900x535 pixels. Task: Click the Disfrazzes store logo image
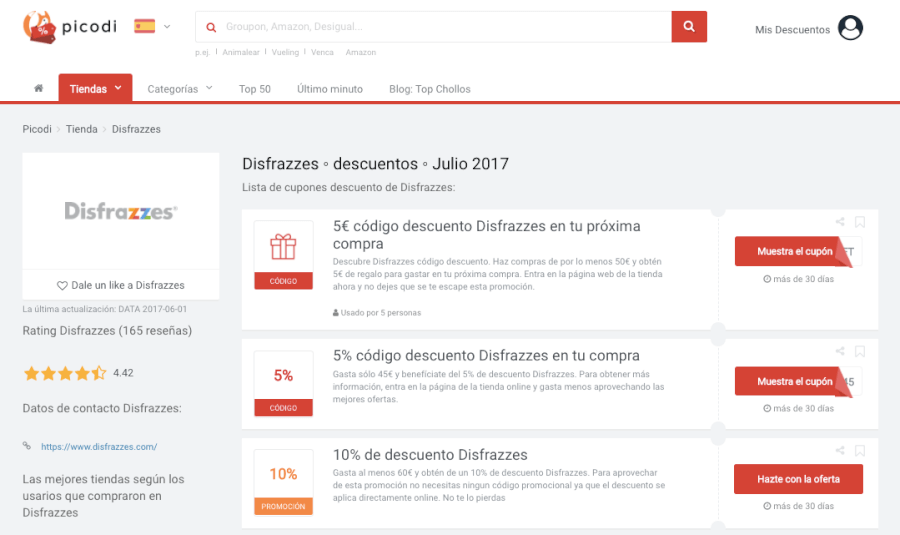pyautogui.click(x=121, y=211)
